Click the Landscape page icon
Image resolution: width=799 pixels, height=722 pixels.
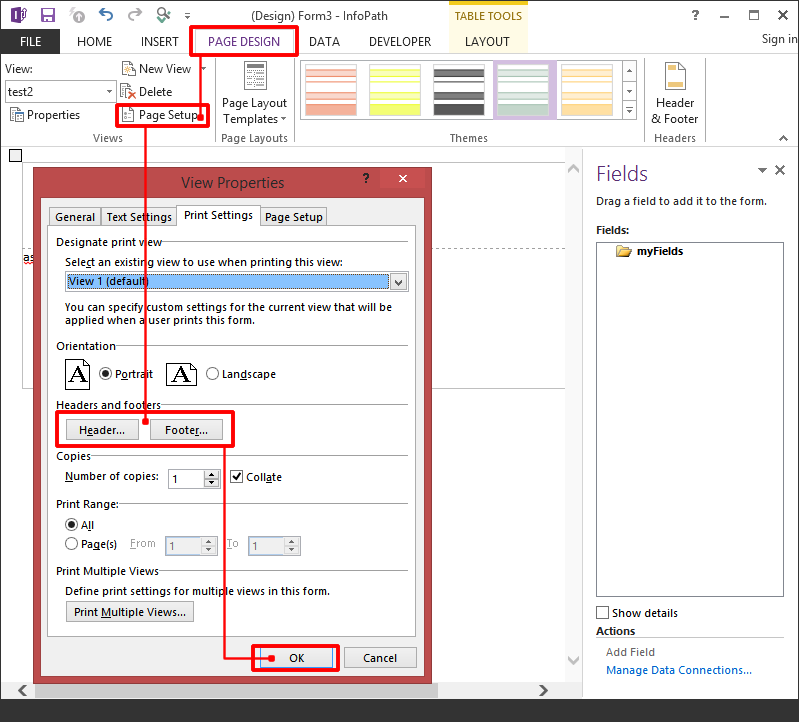point(181,375)
